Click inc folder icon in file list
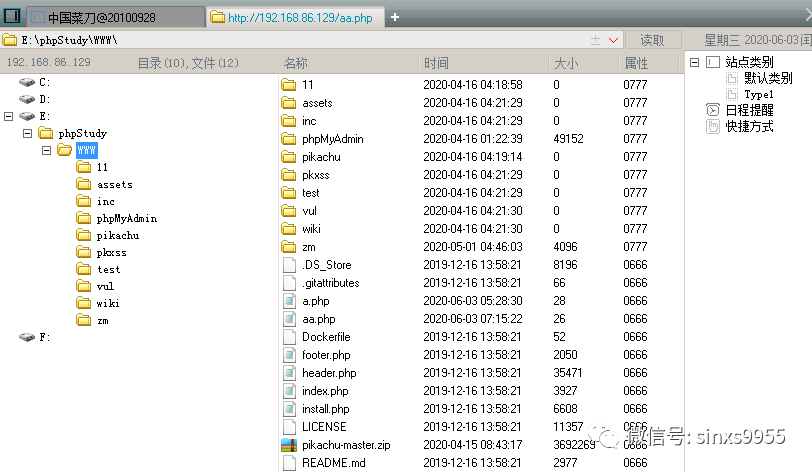This screenshot has width=812, height=472. point(289,121)
